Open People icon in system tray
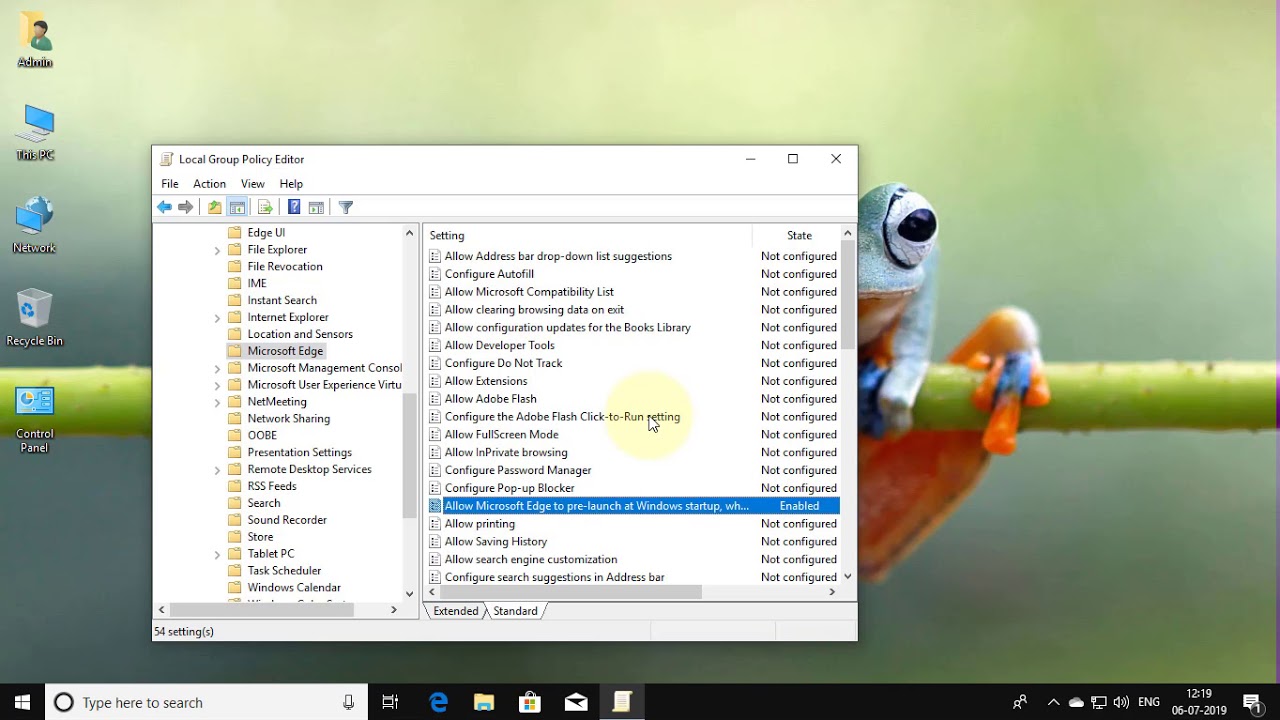 [x=1020, y=702]
